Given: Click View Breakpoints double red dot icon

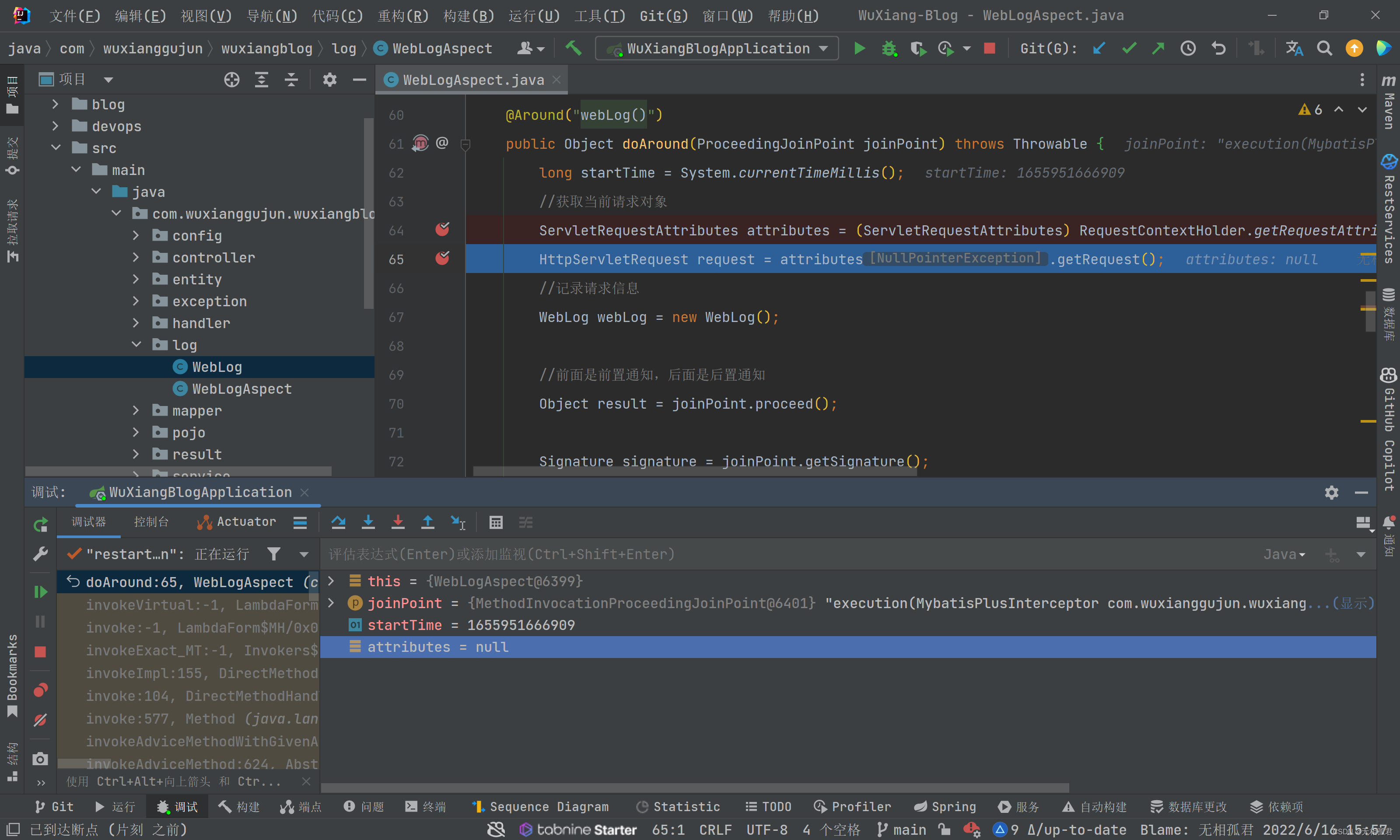Looking at the screenshot, I should (40, 690).
